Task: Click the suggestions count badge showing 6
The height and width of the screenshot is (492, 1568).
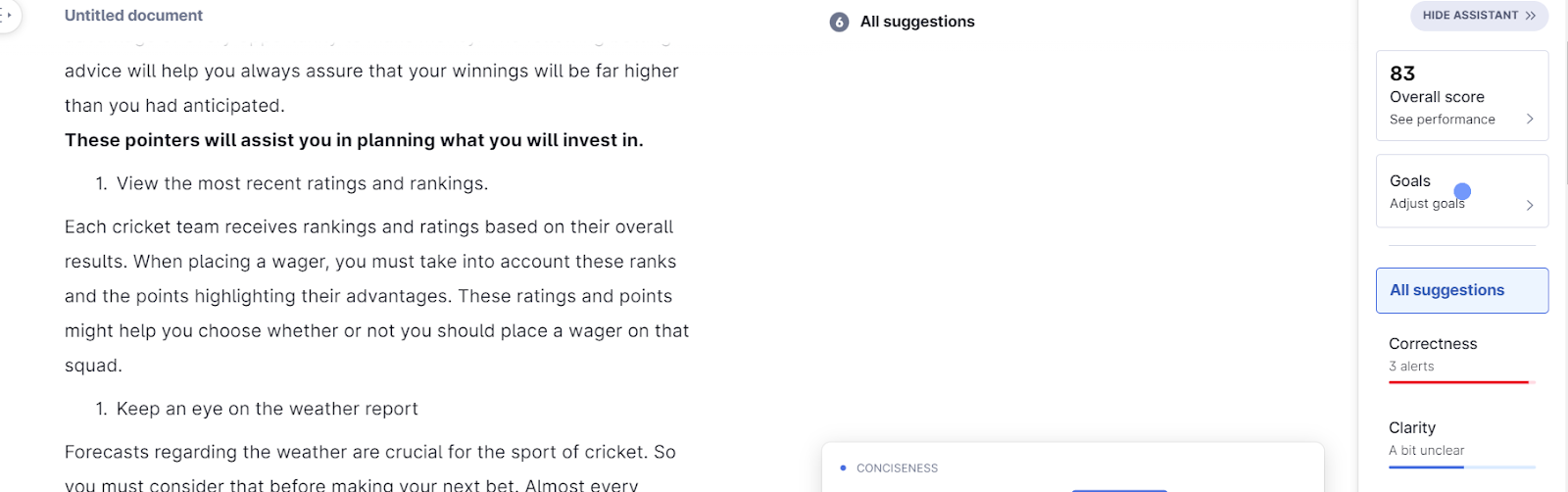Action: pos(839,22)
